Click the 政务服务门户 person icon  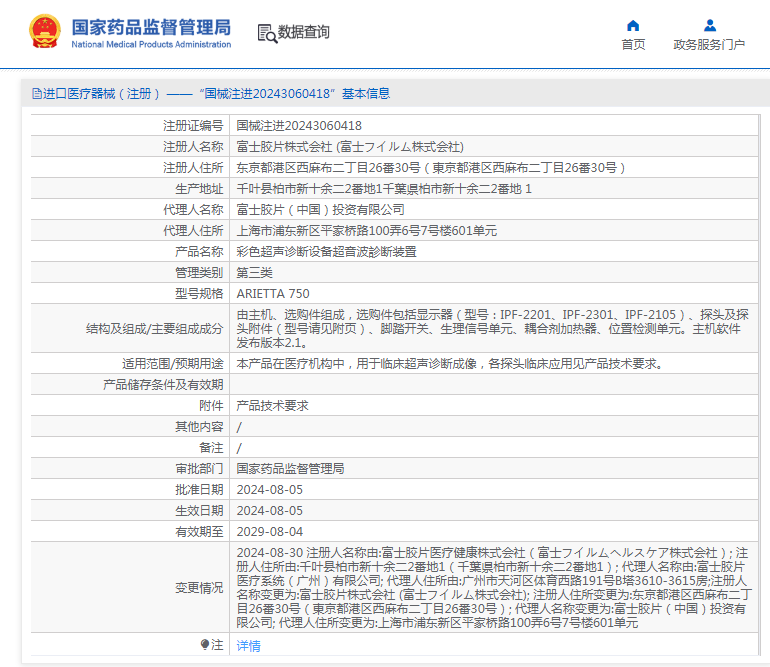(x=709, y=25)
